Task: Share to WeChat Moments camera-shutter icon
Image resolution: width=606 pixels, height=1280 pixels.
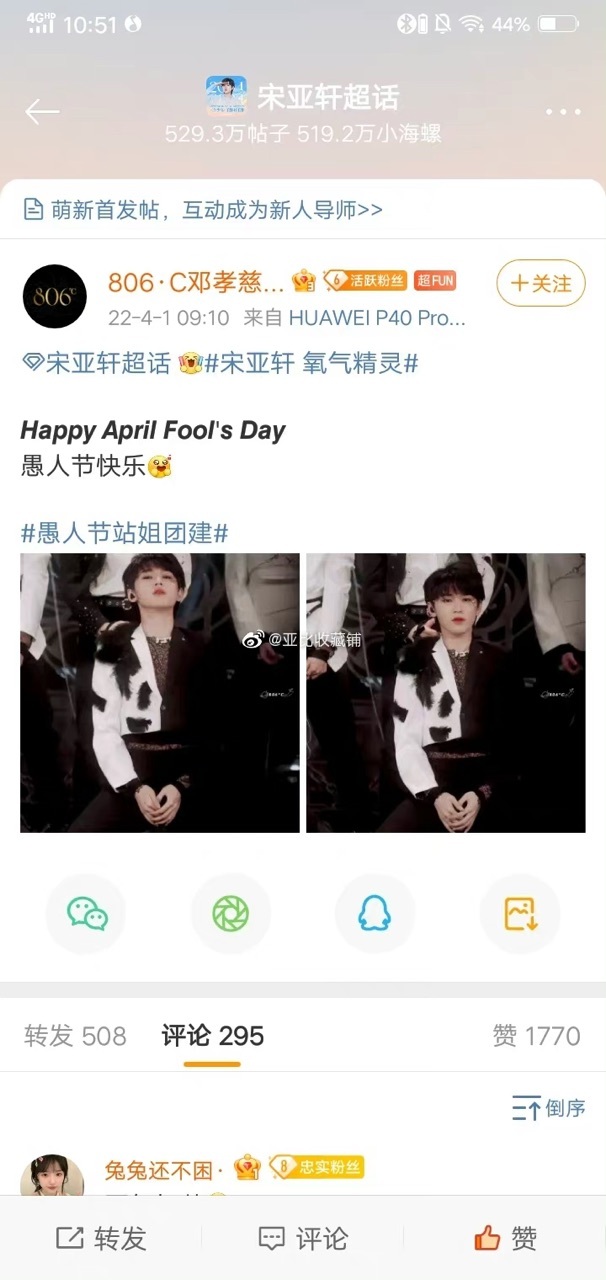Action: (x=230, y=913)
